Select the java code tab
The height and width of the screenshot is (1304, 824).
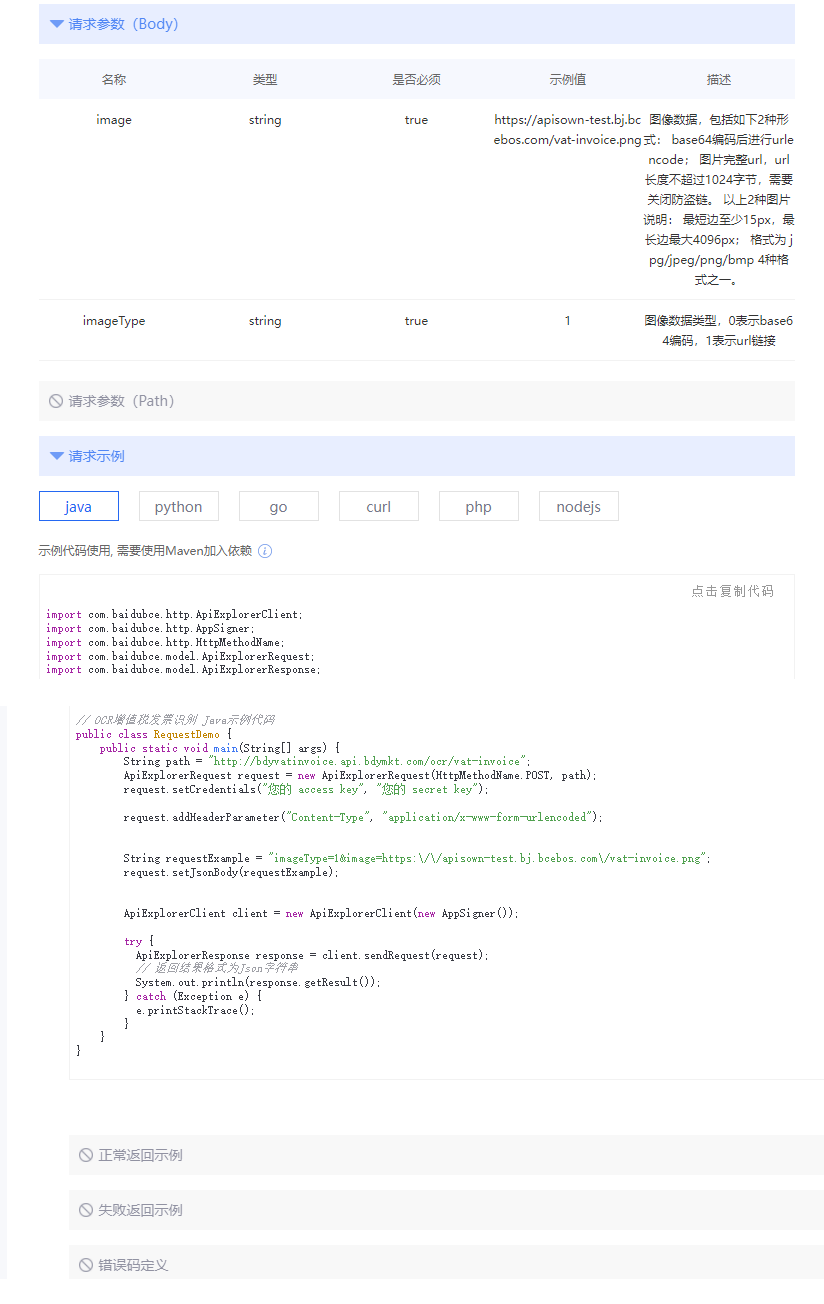79,507
